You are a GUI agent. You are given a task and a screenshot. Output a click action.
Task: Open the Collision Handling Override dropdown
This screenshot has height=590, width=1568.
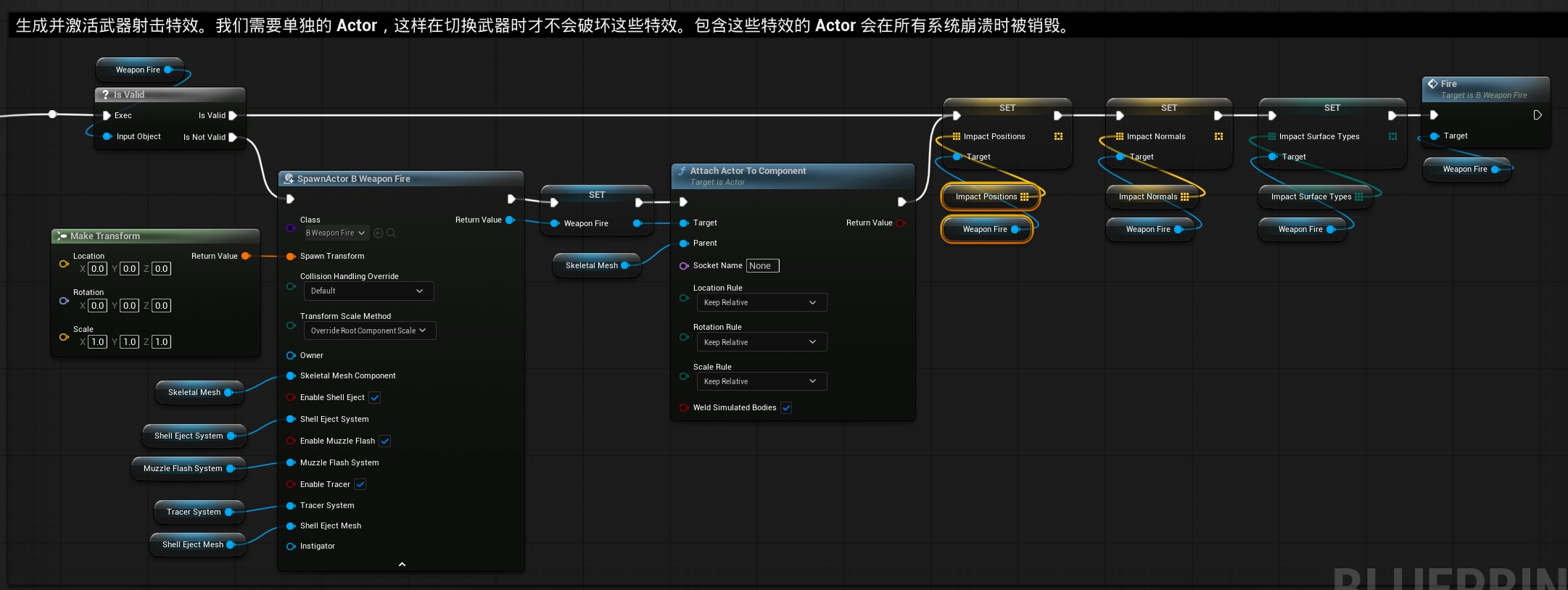click(x=367, y=291)
